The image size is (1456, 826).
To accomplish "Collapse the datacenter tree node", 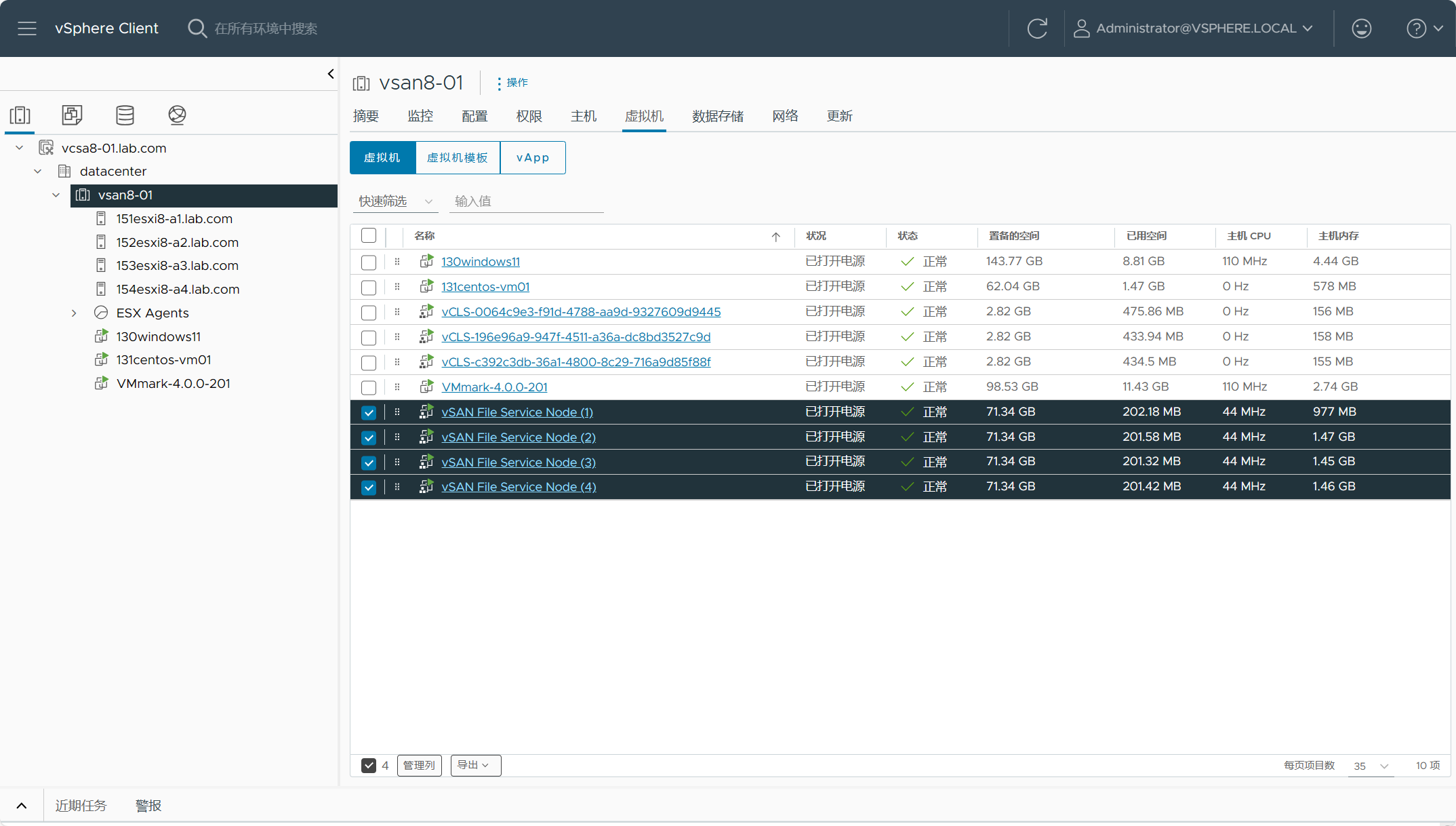I will click(38, 171).
